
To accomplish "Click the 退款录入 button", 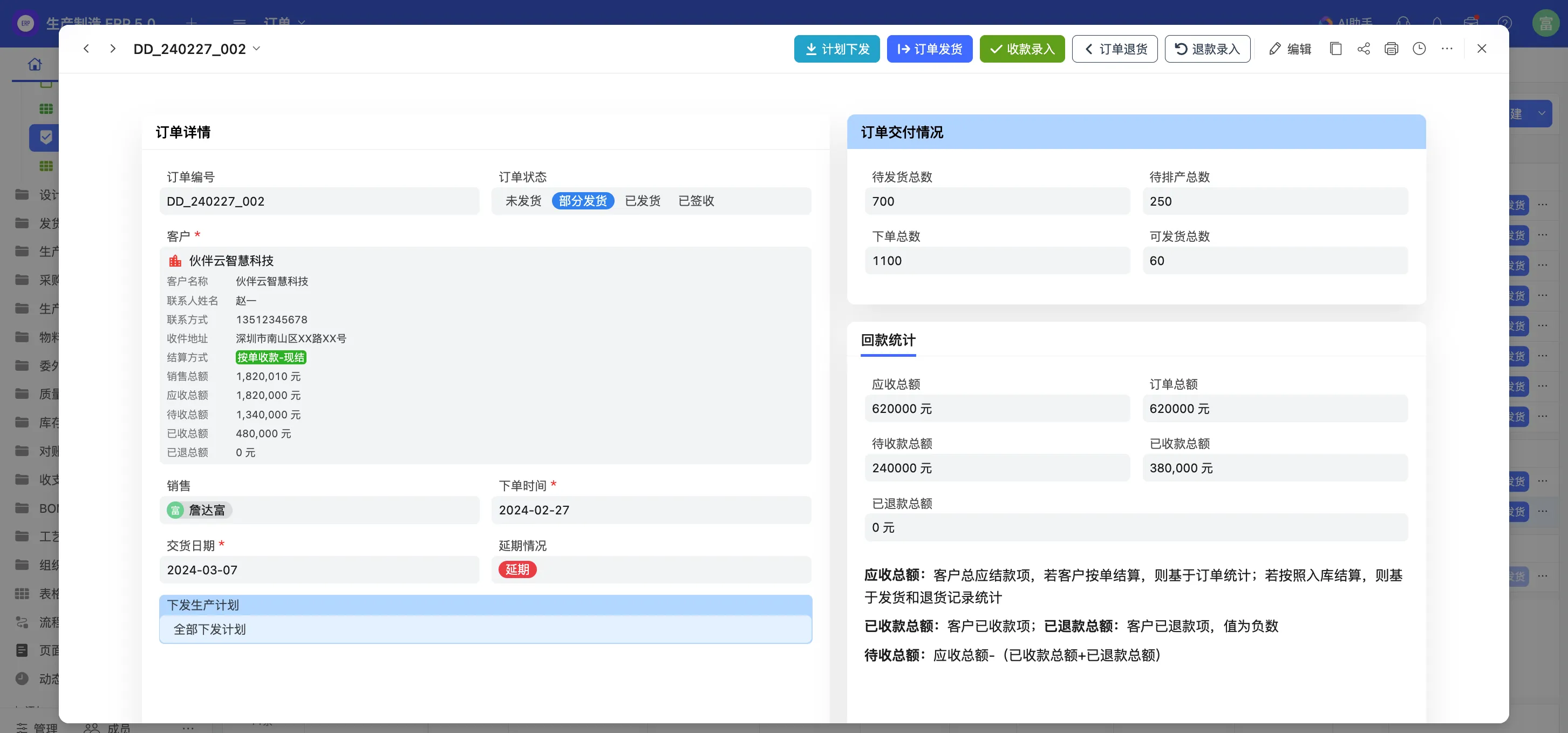I will click(x=1207, y=49).
